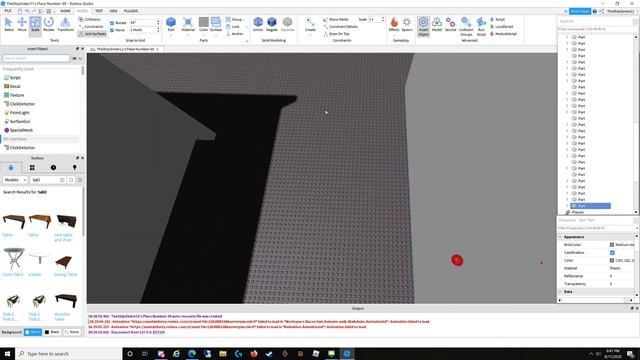The width and height of the screenshot is (640, 360).
Task: Toggle the Move snap checkbox
Action: tap(112, 30)
